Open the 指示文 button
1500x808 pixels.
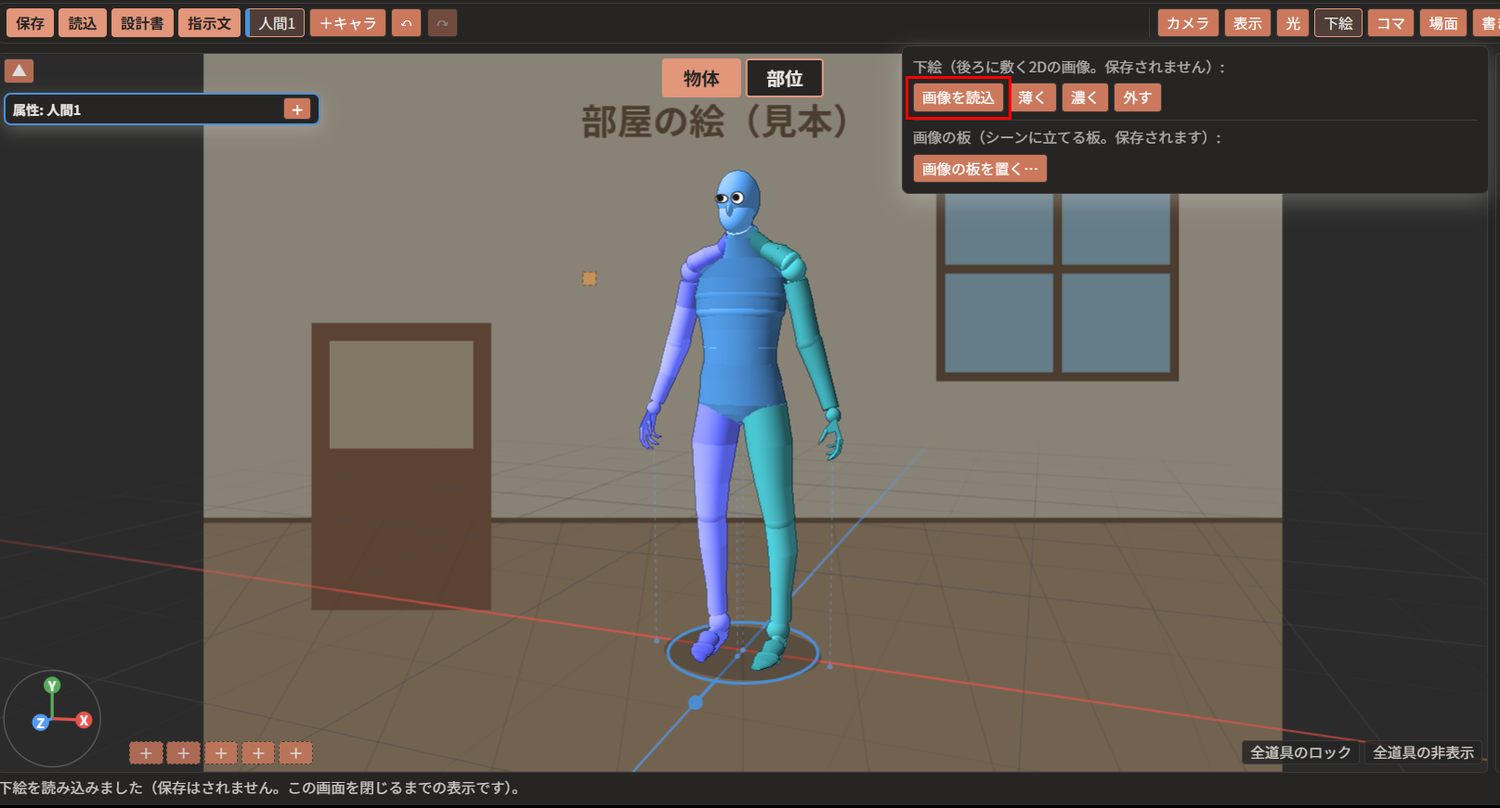point(209,23)
